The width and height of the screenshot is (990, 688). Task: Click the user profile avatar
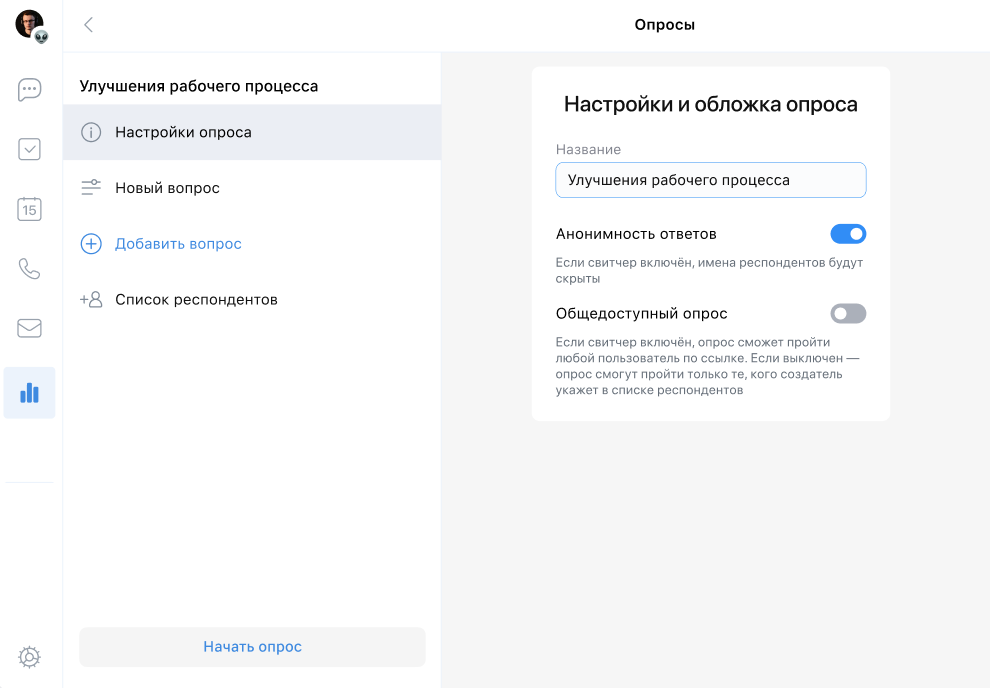(30, 24)
